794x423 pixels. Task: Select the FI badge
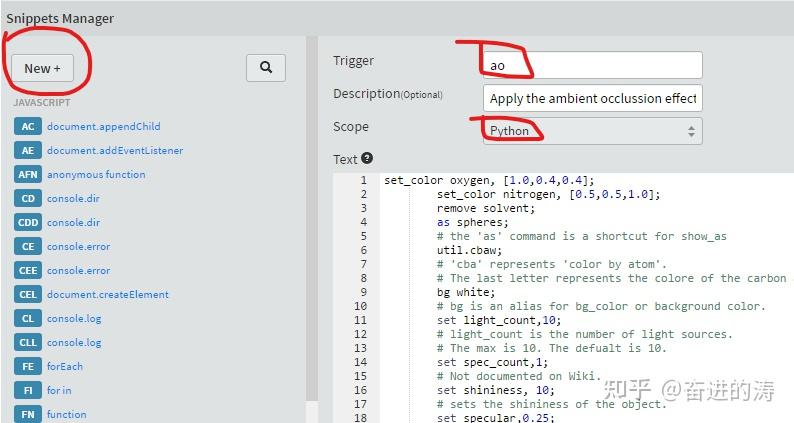(28, 391)
